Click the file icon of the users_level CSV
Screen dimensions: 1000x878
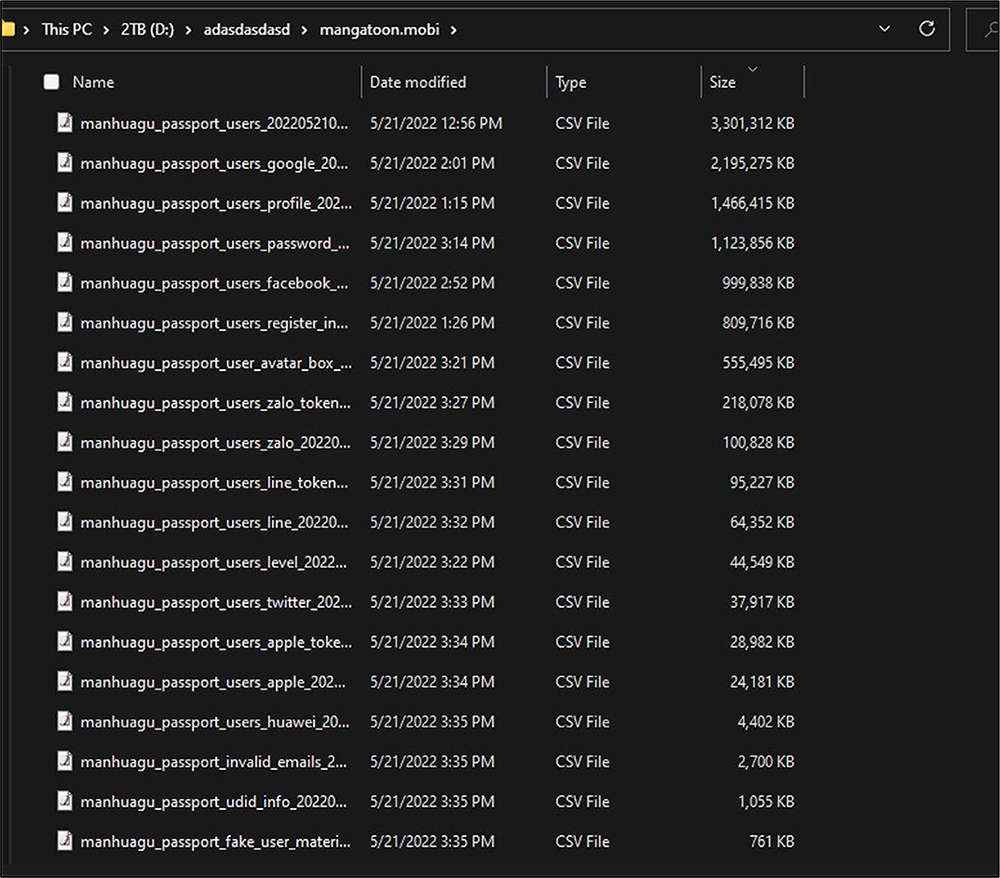(x=64, y=561)
